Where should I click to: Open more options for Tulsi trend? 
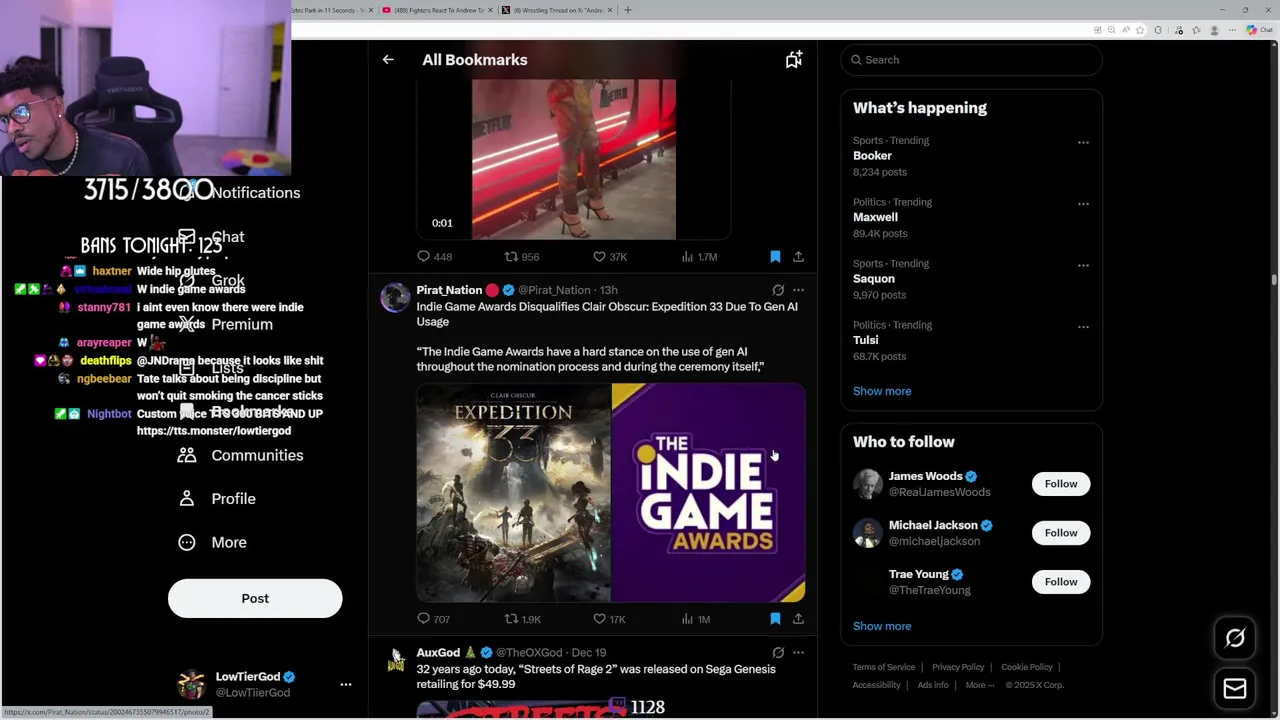point(1083,327)
